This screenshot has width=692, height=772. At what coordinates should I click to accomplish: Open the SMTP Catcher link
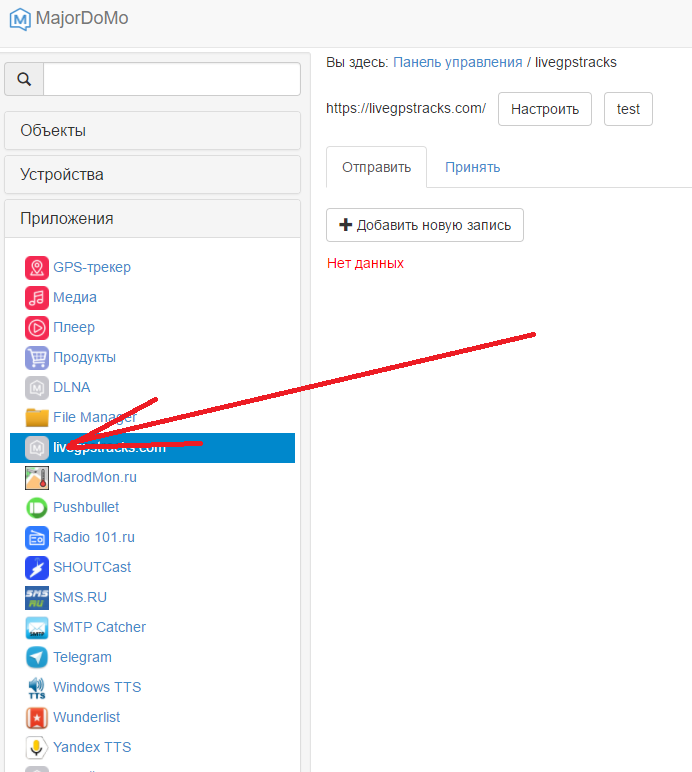point(99,628)
